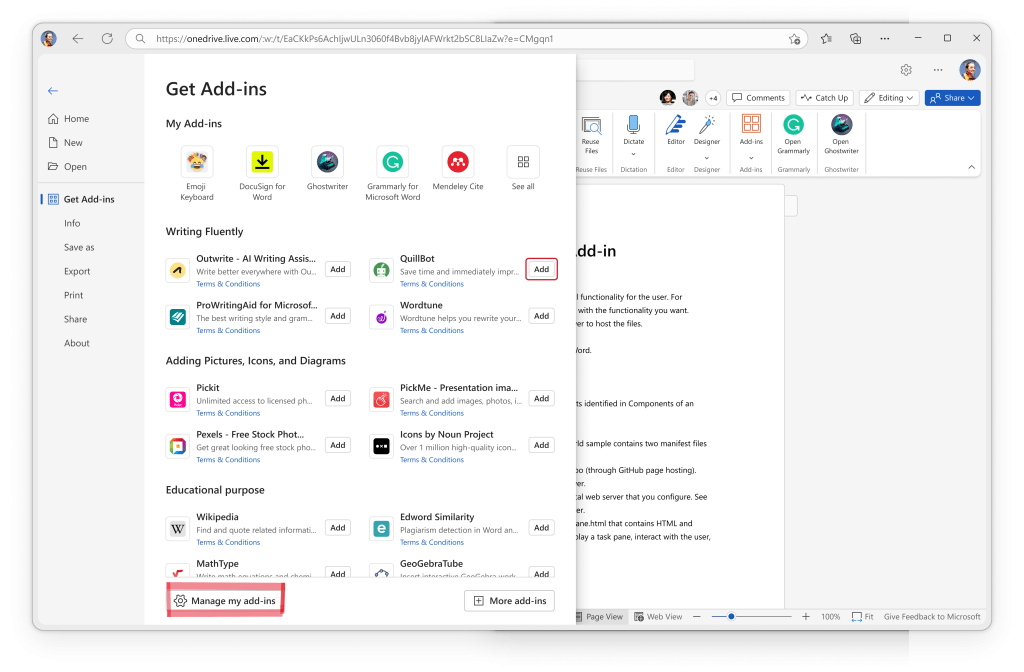
Task: Select Save as in the sidebar
Action: (x=79, y=248)
